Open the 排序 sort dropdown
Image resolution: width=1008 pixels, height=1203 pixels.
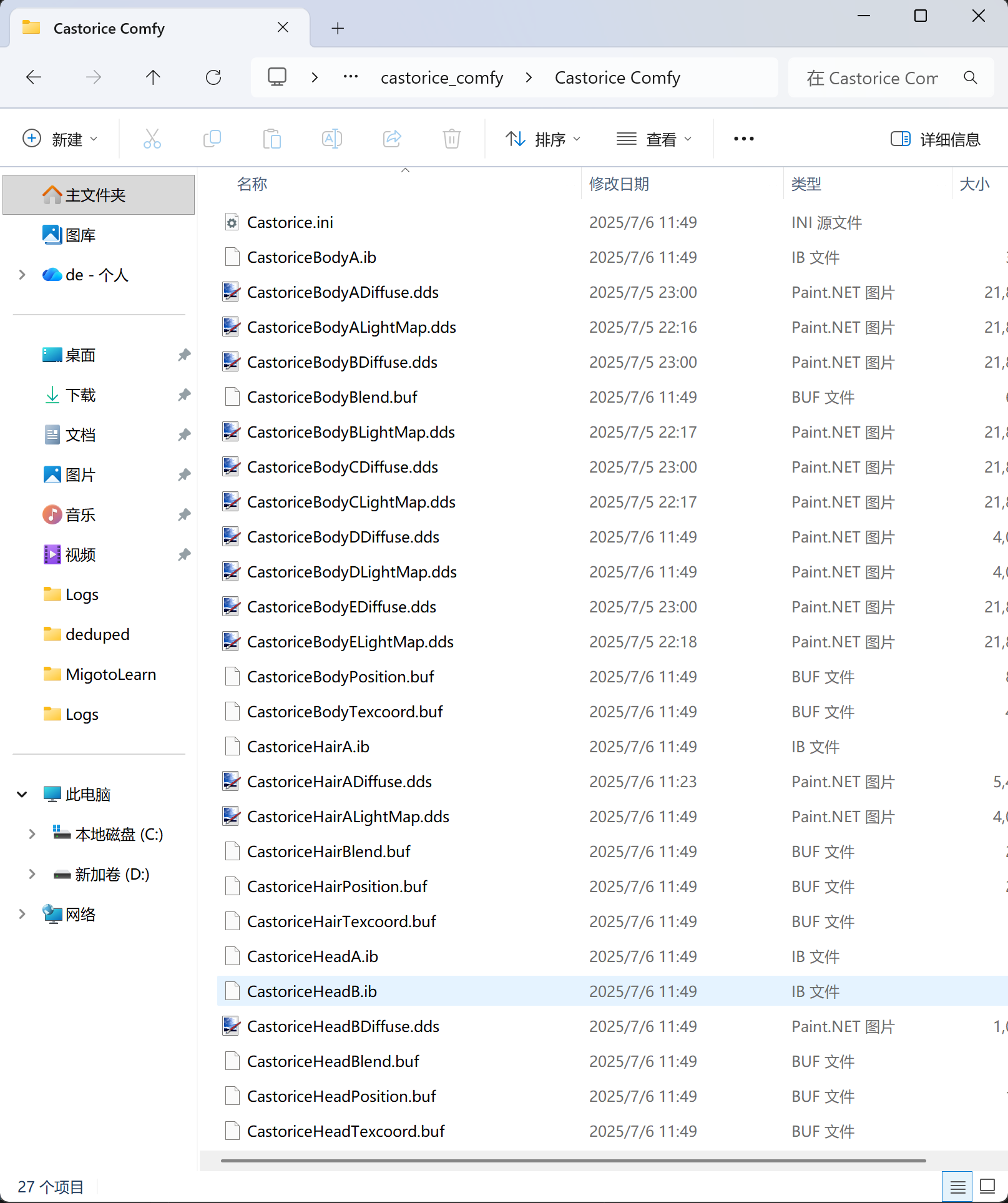pyautogui.click(x=542, y=139)
